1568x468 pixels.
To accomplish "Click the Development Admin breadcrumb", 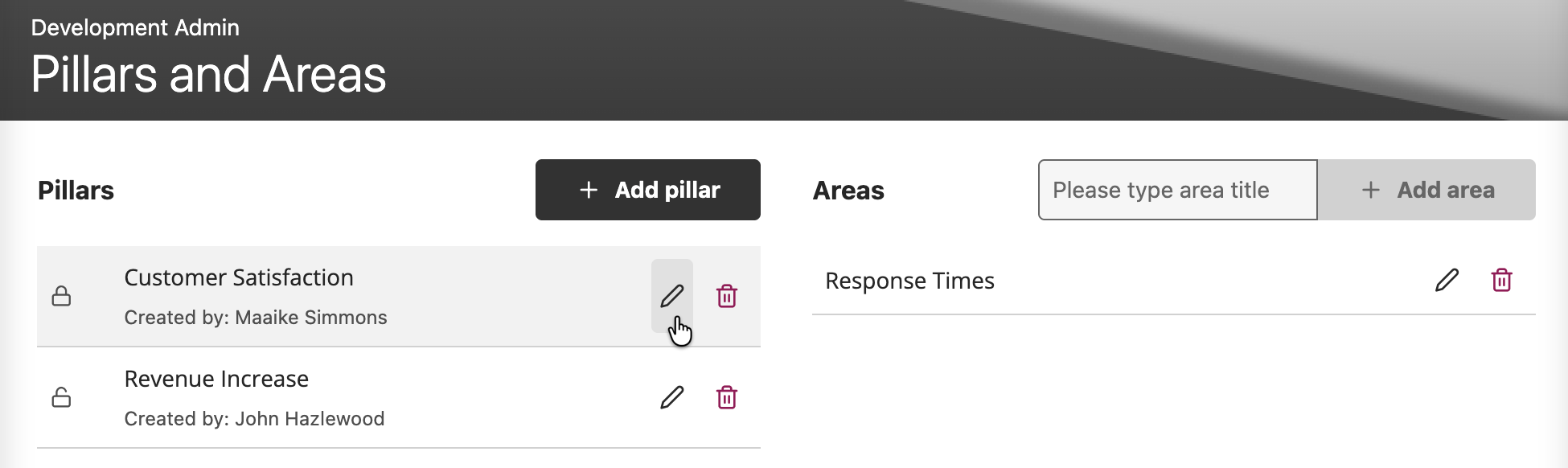I will tap(135, 27).
